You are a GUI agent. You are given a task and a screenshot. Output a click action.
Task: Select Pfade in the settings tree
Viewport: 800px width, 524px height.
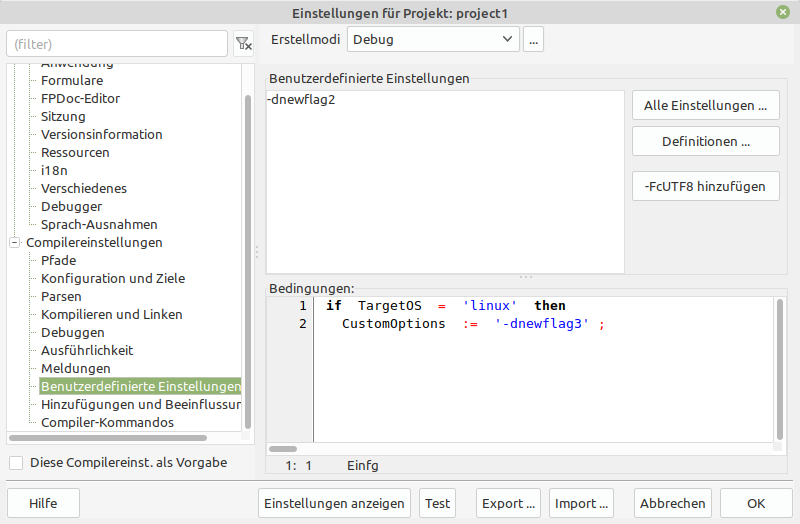point(58,260)
